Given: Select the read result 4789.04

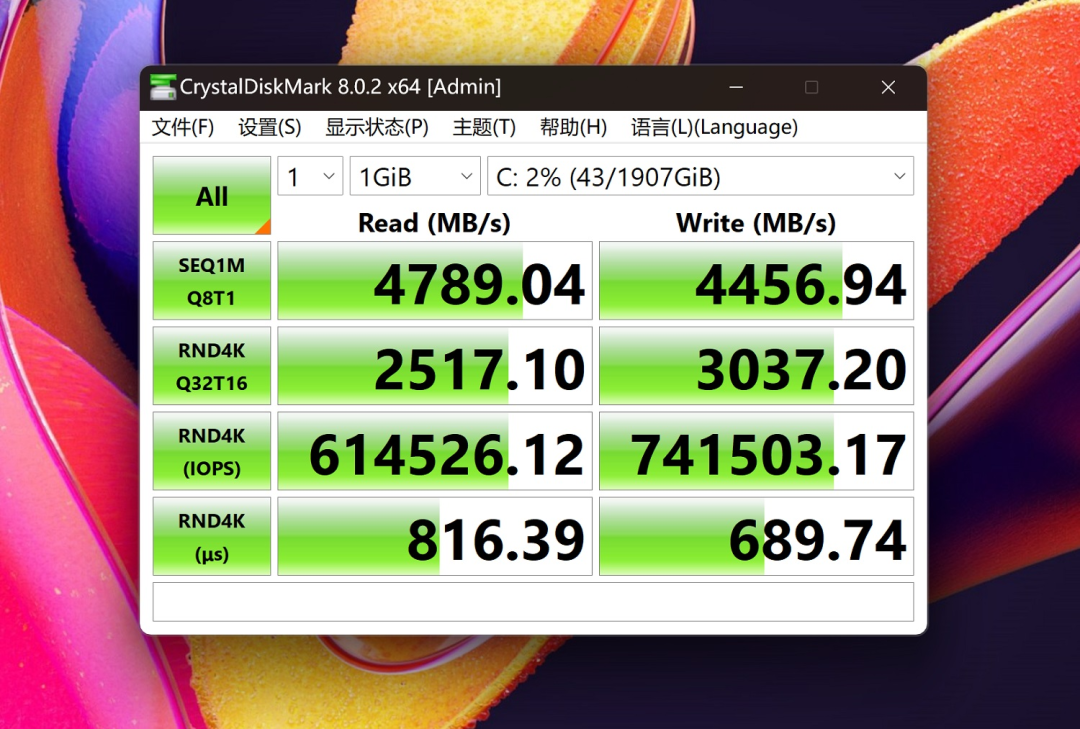Looking at the screenshot, I should (435, 280).
